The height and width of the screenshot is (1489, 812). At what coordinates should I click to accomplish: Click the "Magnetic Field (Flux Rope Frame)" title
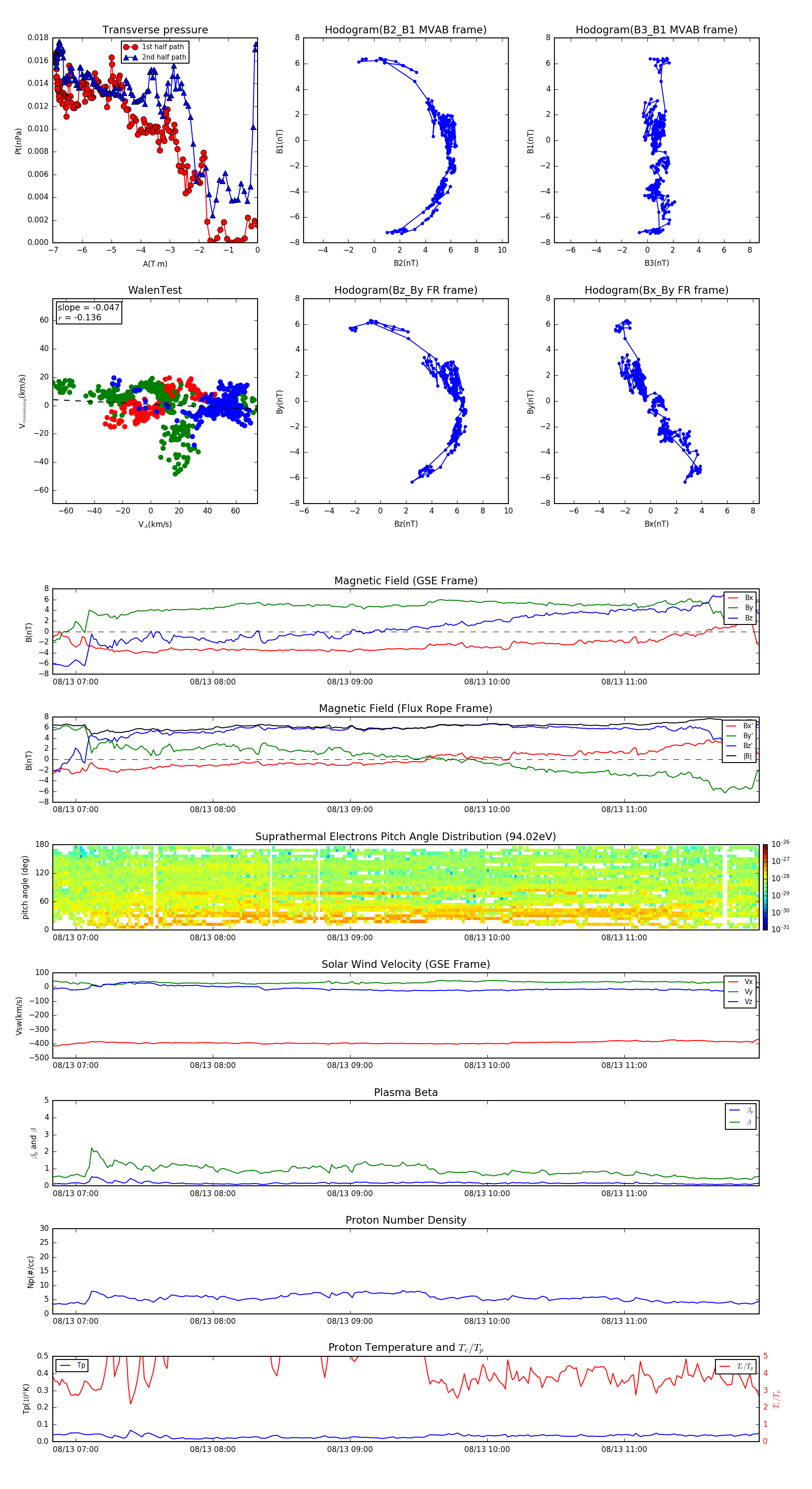[x=406, y=709]
